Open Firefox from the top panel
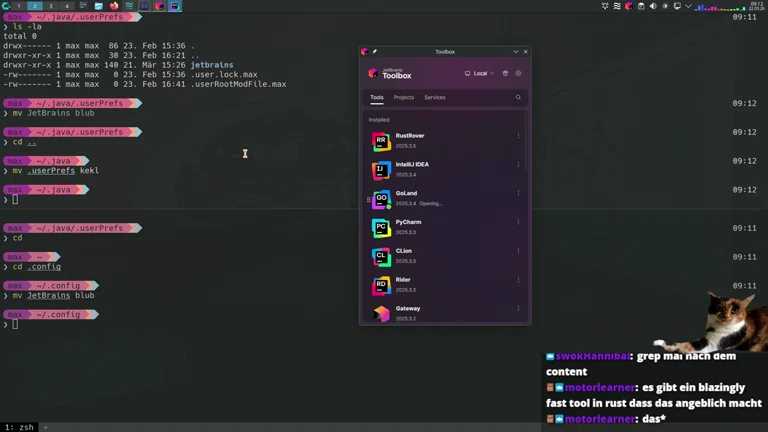This screenshot has height=432, width=768. pos(114,6)
